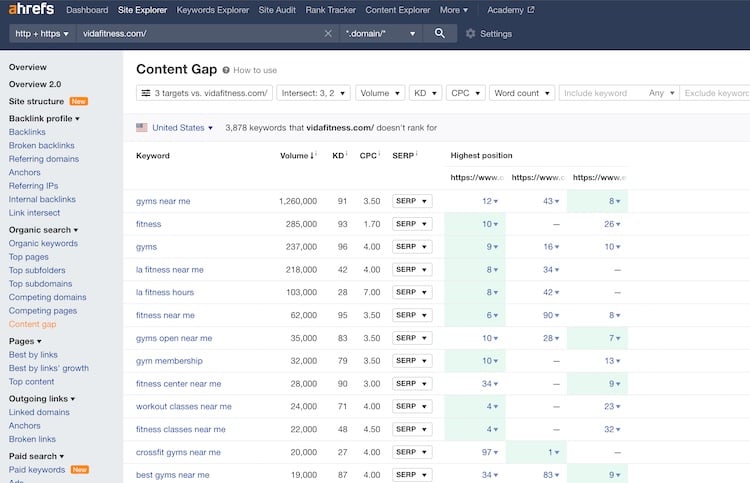Collapse the Organic search section

pos(43,230)
